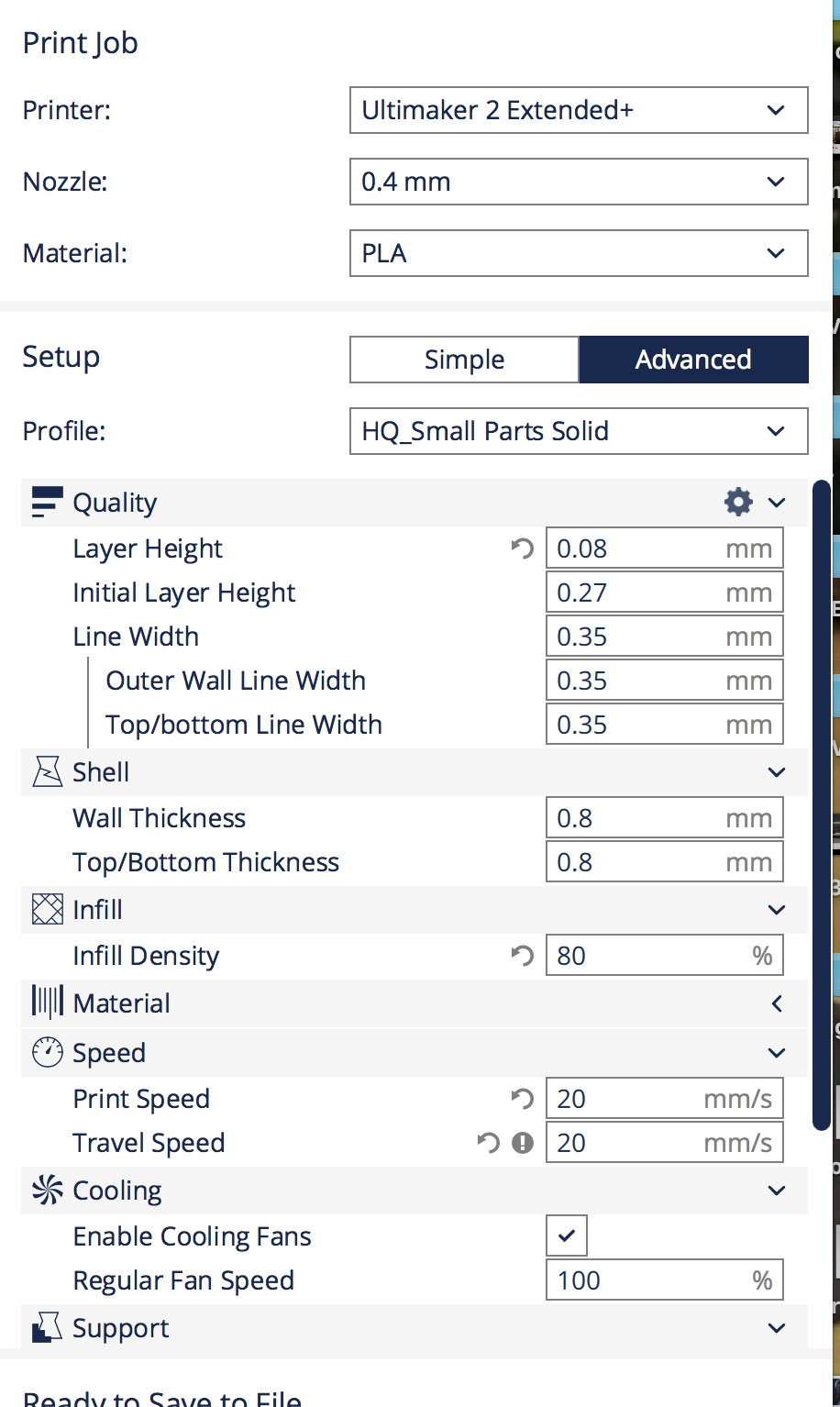Reset Infill Density to default
Image resolution: width=840 pixels, height=1407 pixels.
click(523, 956)
